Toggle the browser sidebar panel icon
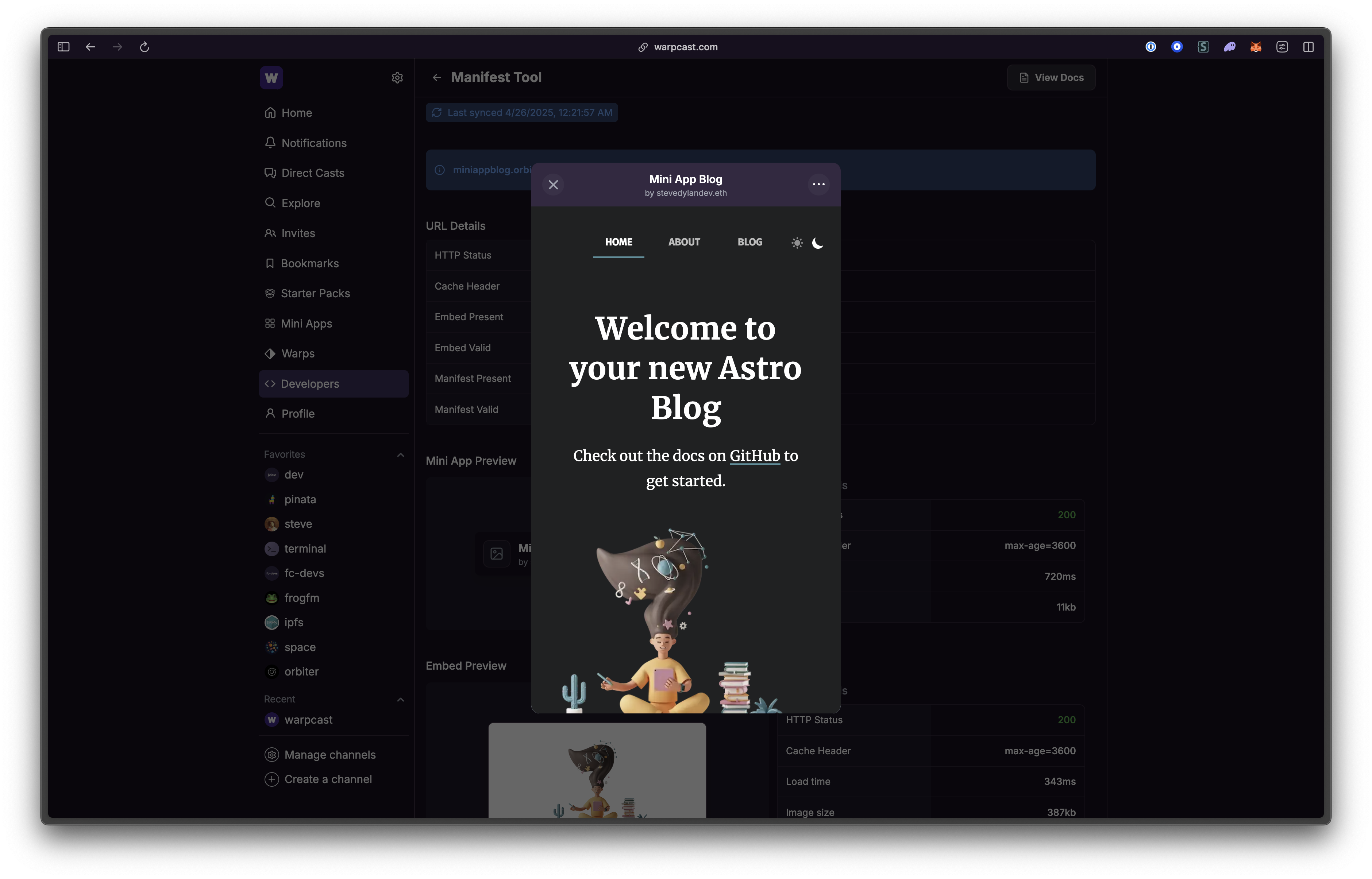The height and width of the screenshot is (879, 1372). pyautogui.click(x=63, y=47)
